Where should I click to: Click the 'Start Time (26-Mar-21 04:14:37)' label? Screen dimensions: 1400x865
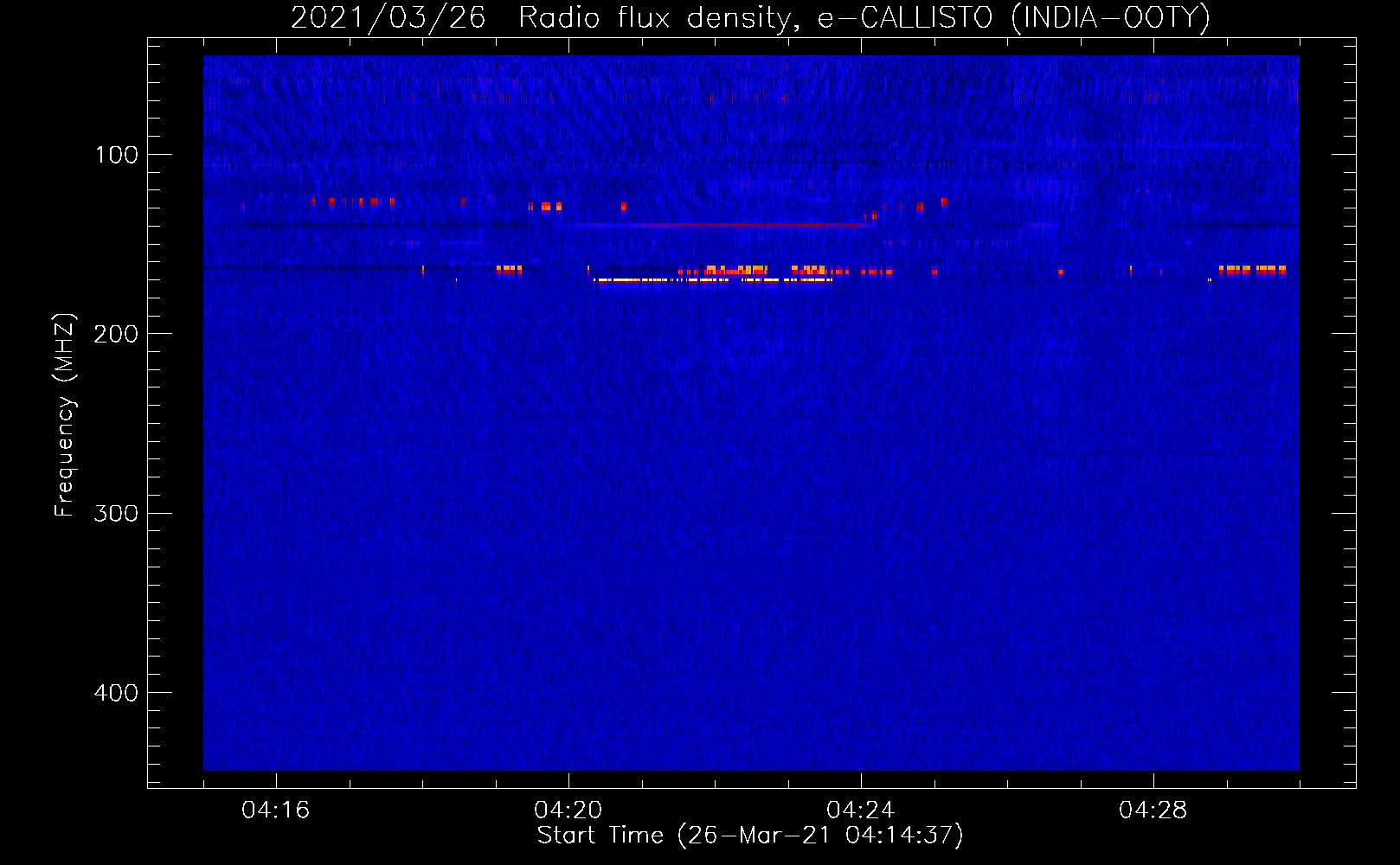tap(750, 836)
